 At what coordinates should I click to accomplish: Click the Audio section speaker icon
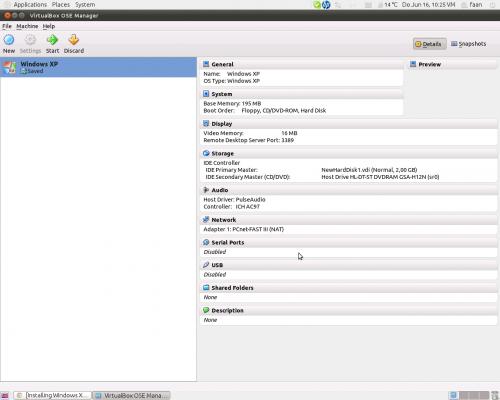pos(206,190)
